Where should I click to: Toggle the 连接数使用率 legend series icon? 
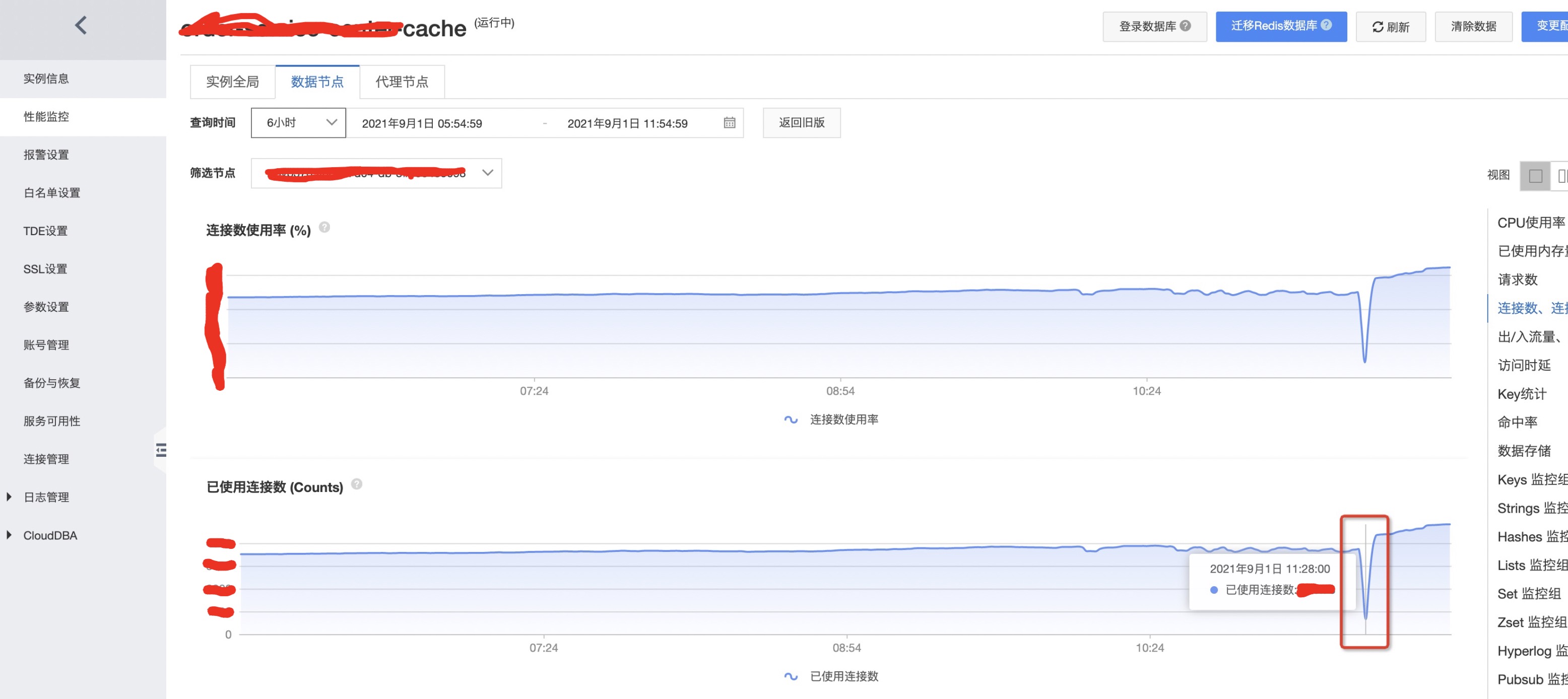[791, 420]
